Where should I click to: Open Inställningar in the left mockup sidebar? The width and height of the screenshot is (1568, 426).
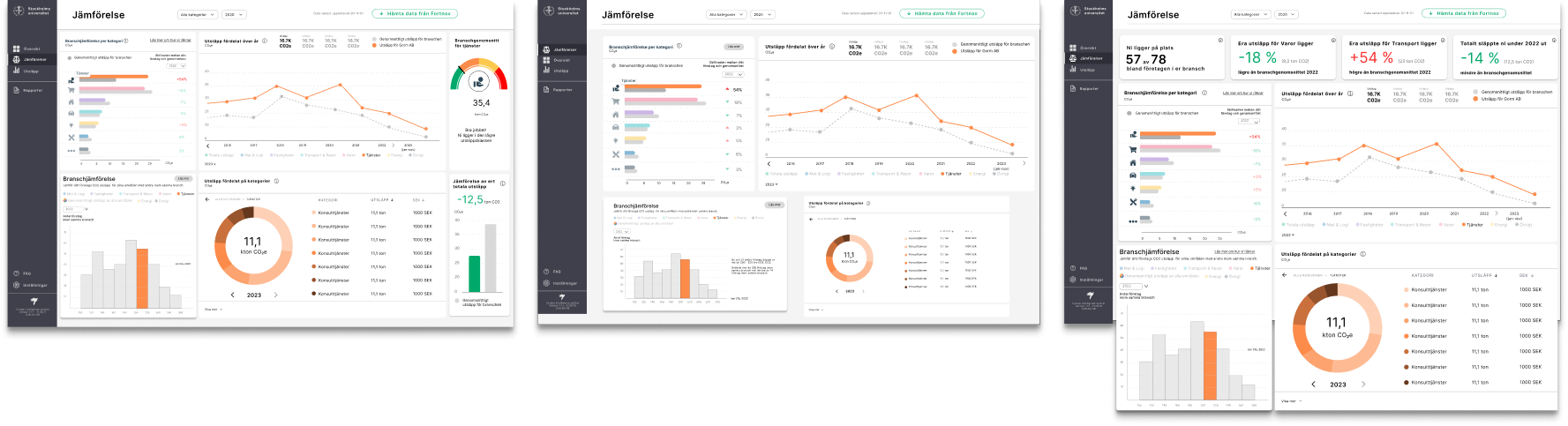[x=29, y=285]
